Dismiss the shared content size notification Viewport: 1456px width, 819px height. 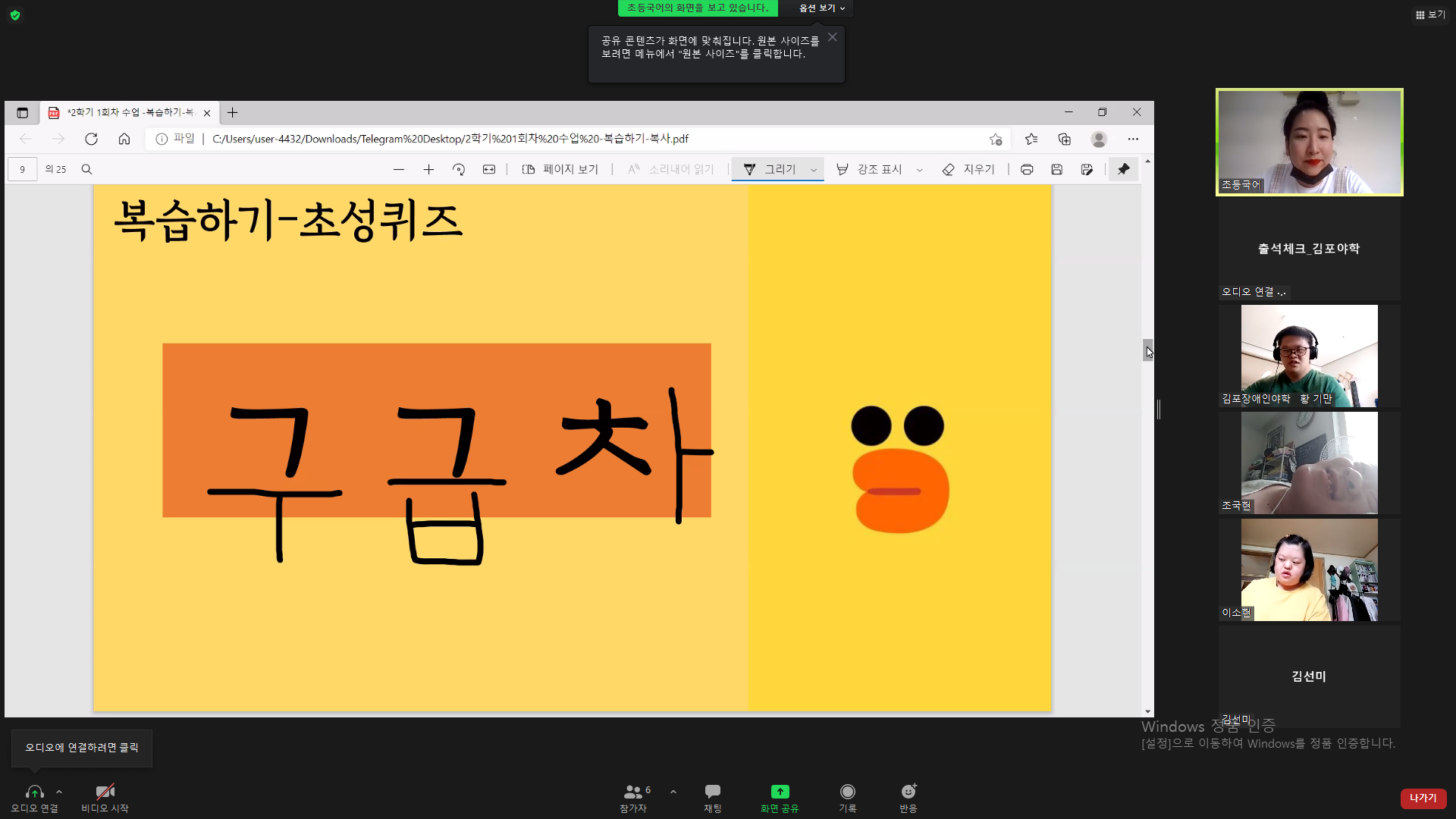coord(833,37)
